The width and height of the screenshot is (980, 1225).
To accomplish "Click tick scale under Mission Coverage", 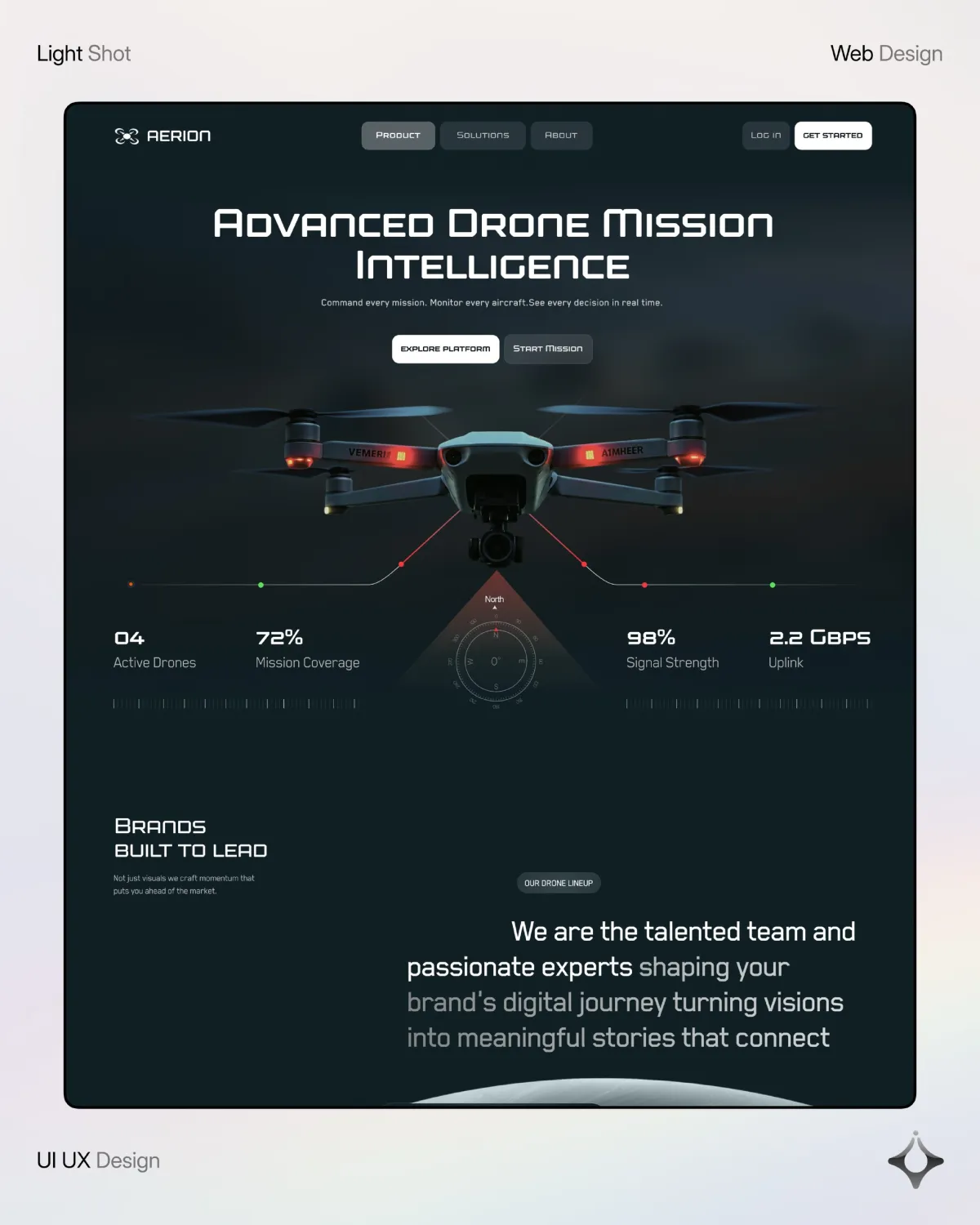I will pos(234,703).
